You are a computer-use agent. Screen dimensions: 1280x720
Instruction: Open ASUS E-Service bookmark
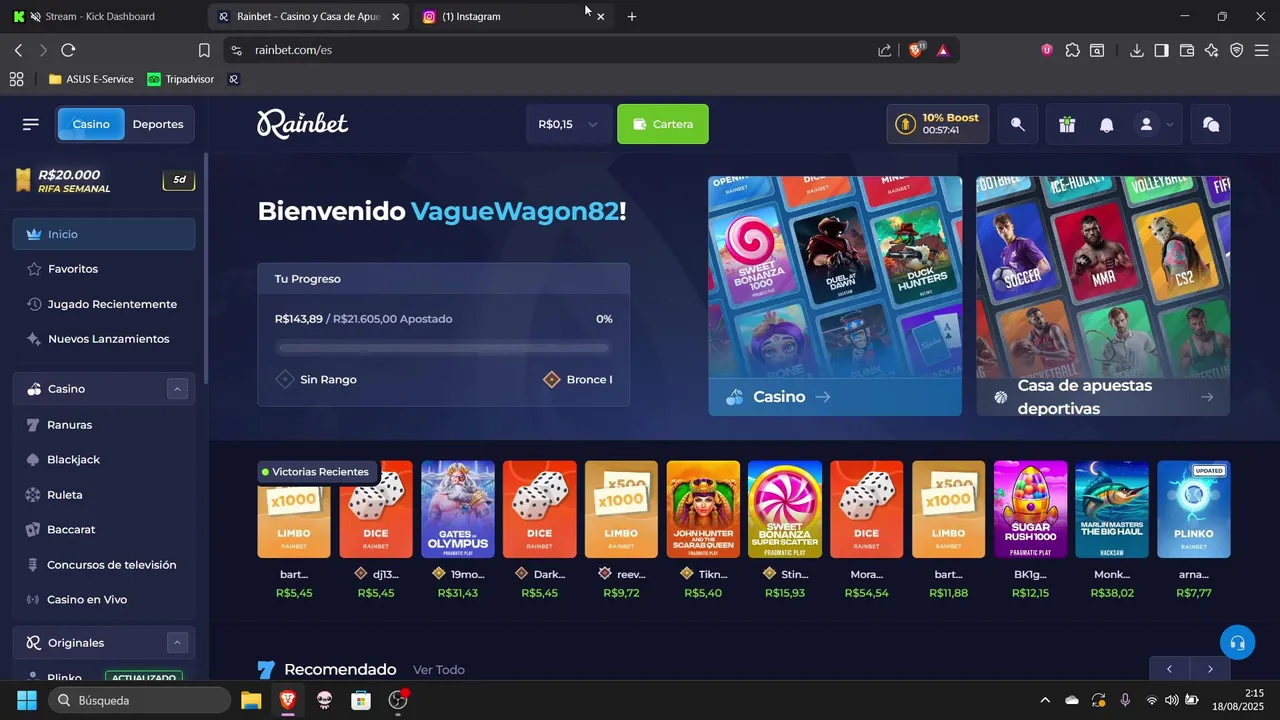pos(91,79)
